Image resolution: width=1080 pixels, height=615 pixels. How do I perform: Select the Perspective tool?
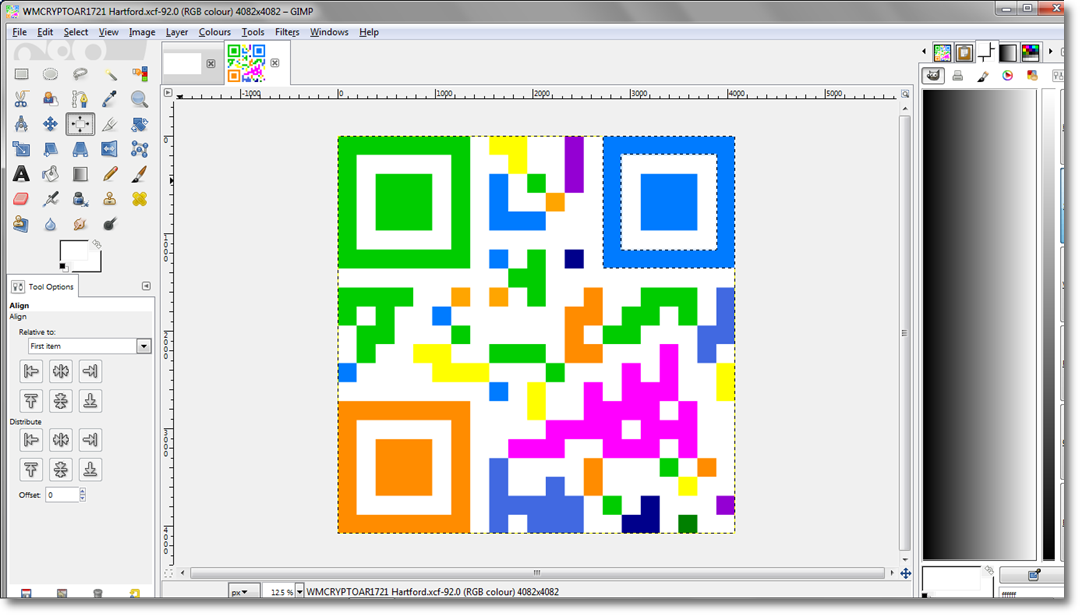(x=80, y=149)
